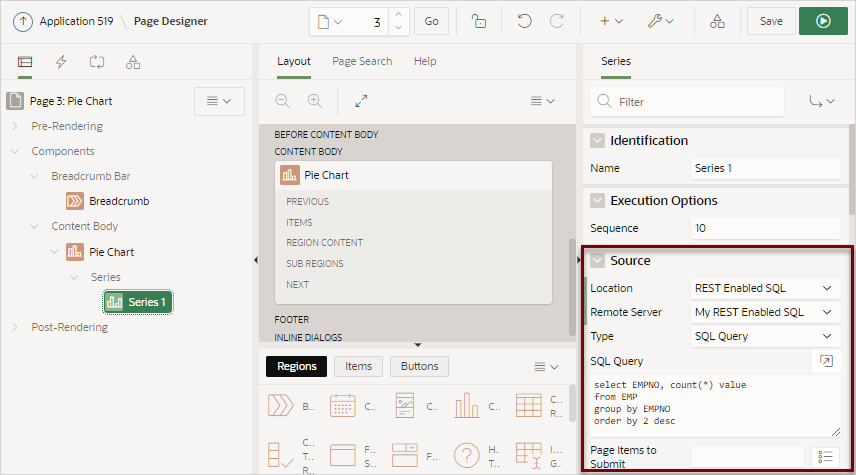
Task: Select the Regions gallery button
Action: (296, 366)
